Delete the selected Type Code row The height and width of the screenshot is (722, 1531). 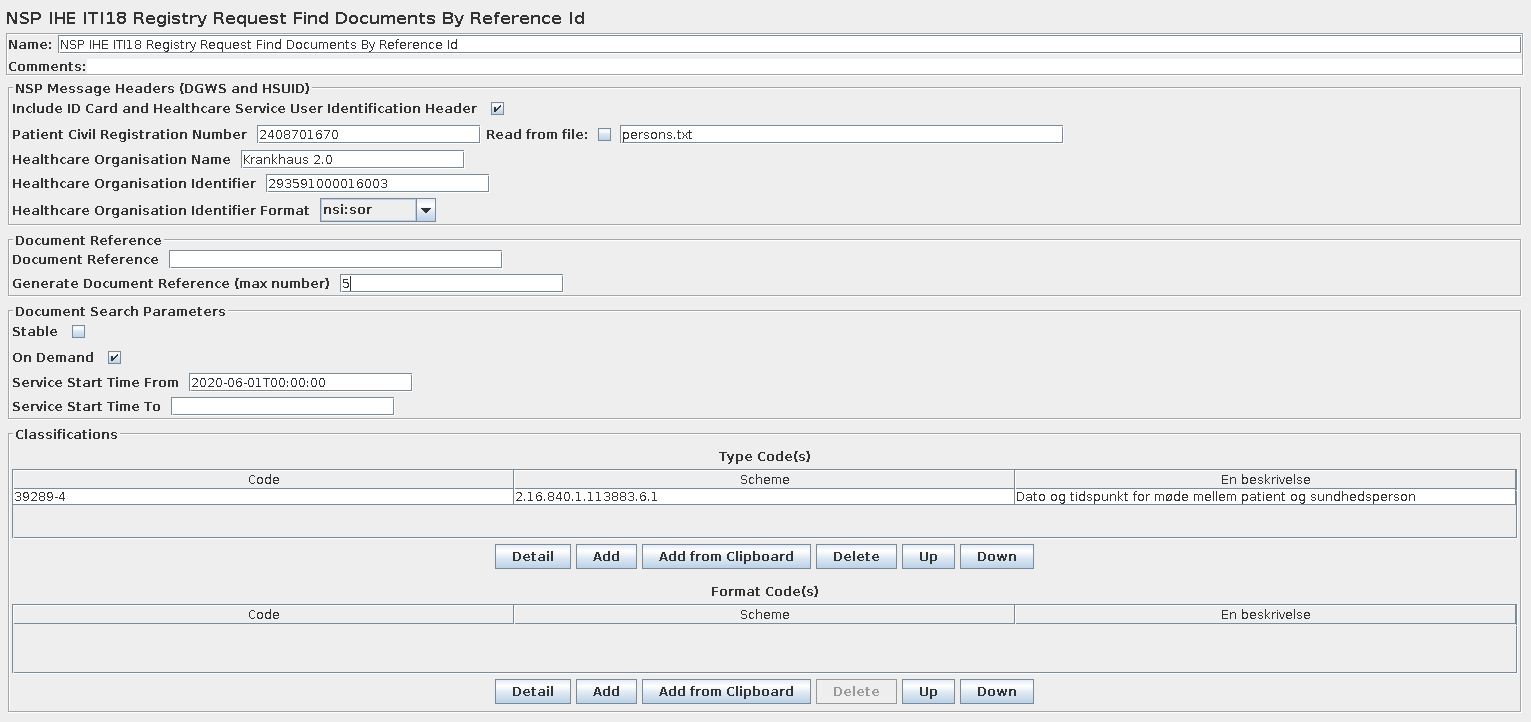856,557
